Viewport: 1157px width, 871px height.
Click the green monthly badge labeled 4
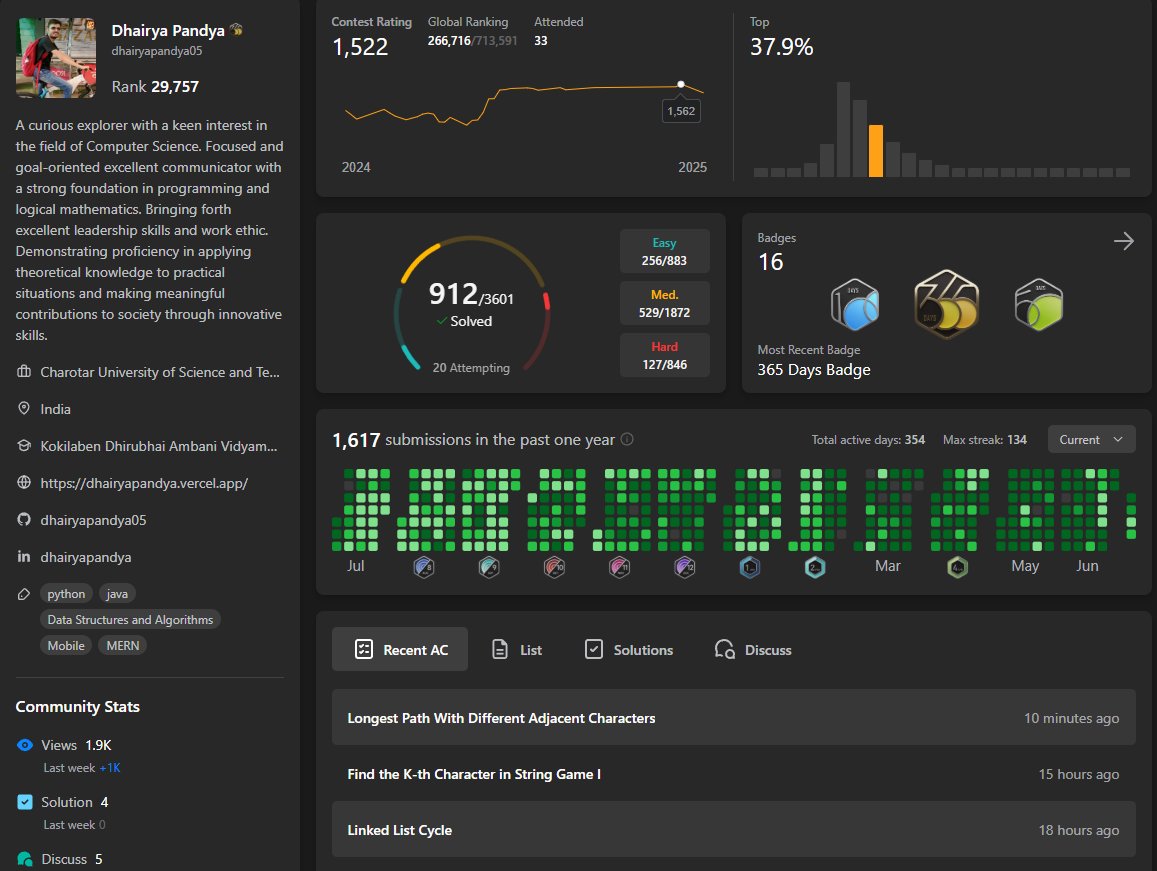[x=957, y=567]
